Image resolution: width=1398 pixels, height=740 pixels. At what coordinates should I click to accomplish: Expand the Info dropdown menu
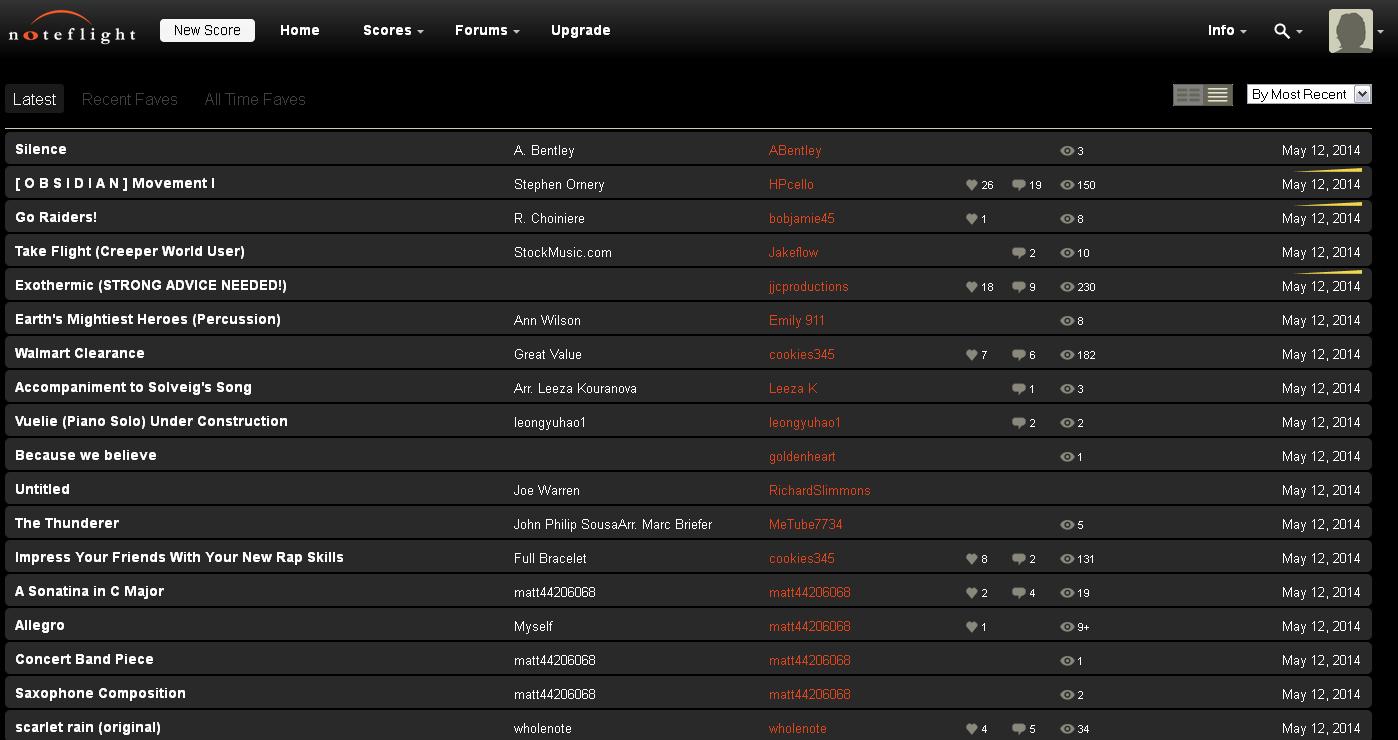click(x=1227, y=31)
